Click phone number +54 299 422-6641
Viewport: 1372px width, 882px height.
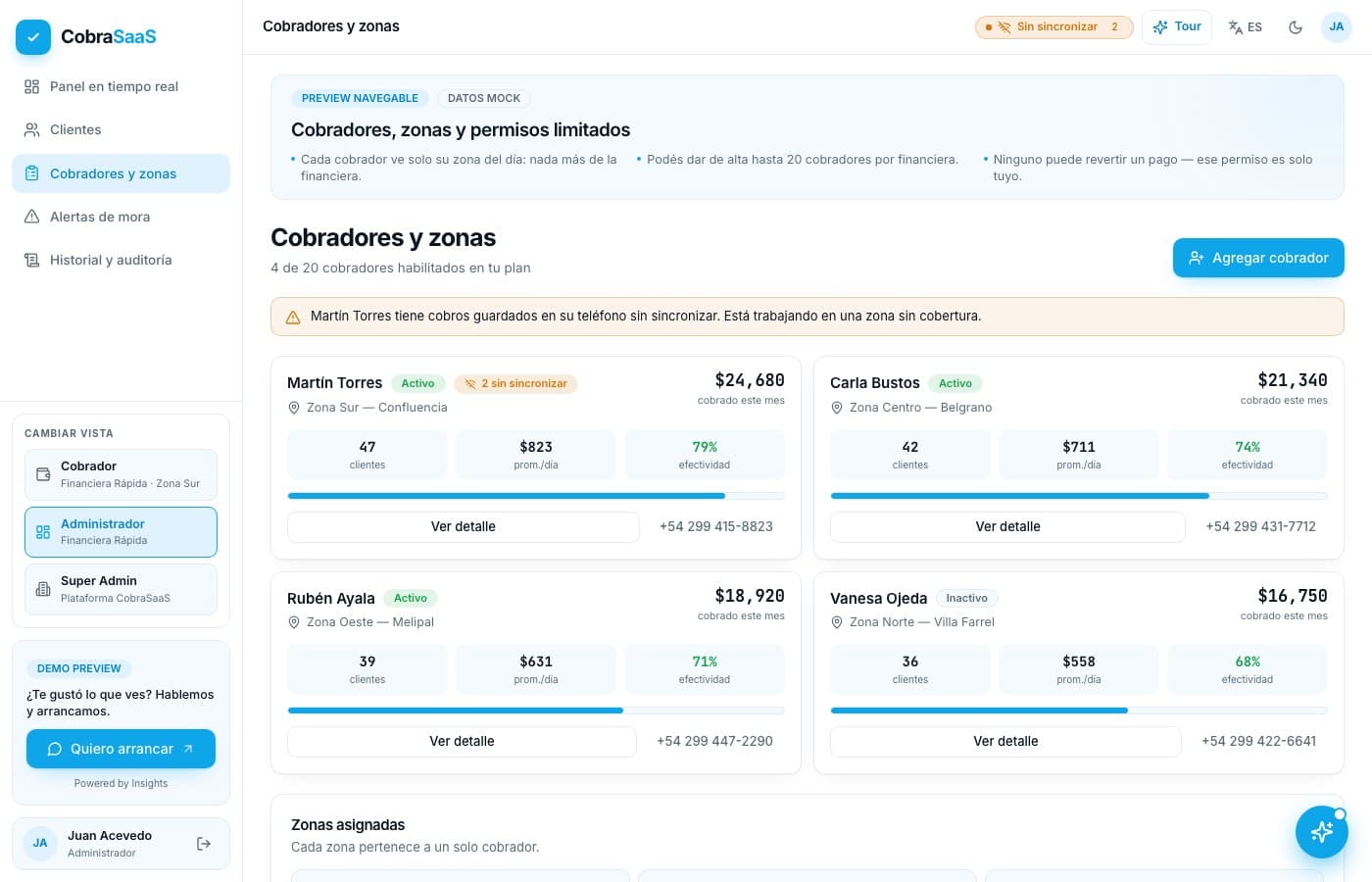tap(1258, 741)
